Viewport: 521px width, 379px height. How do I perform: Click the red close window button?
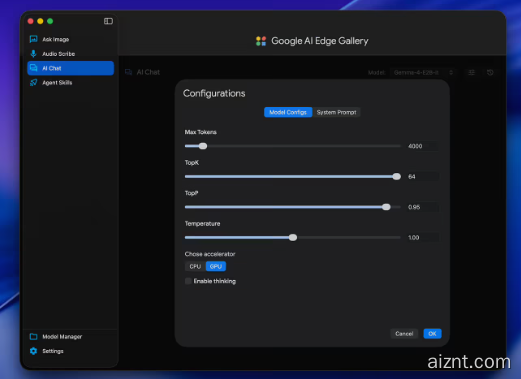tap(31, 21)
